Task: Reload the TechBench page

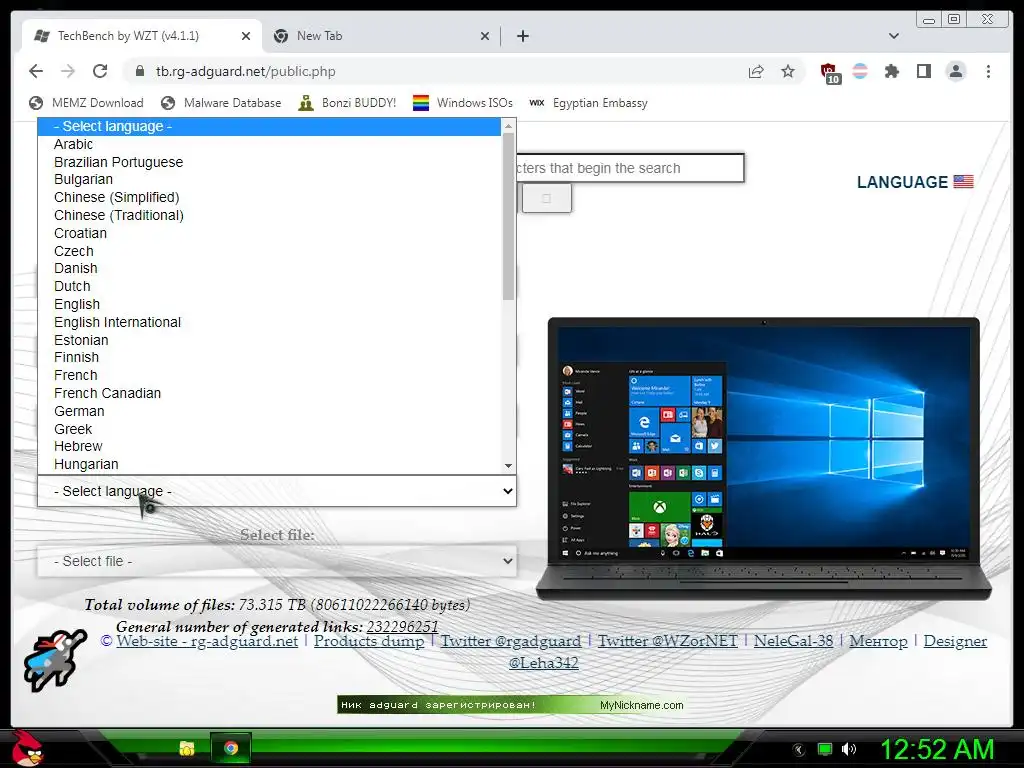Action: pyautogui.click(x=100, y=71)
